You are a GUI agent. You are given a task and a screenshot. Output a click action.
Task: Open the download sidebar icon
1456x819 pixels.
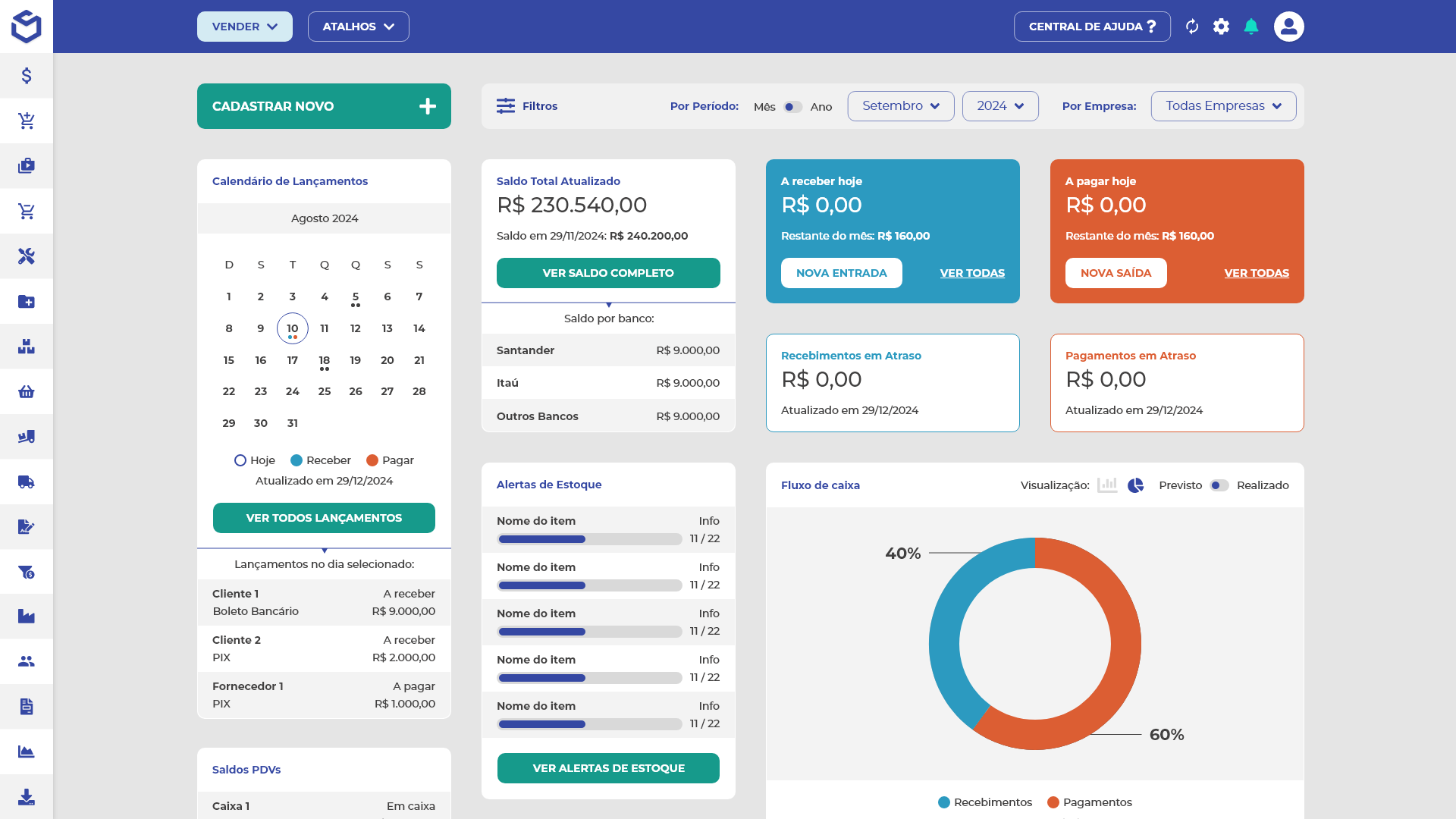pyautogui.click(x=27, y=797)
